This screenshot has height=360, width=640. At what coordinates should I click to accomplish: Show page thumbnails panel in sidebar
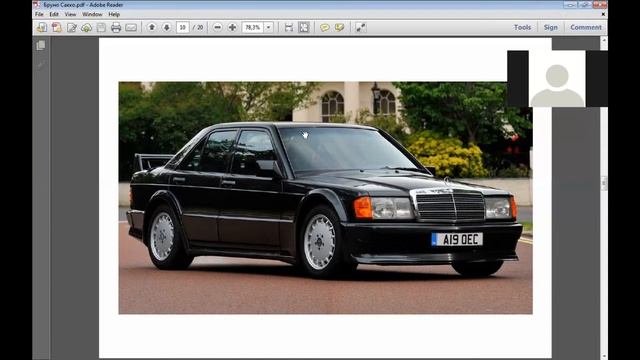pyautogui.click(x=41, y=45)
